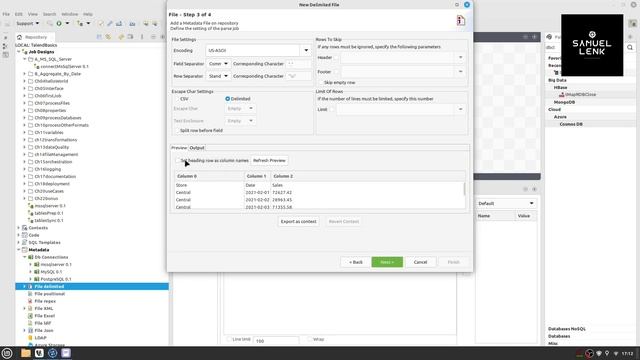Select the Delimited radio option
Screen dimensions: 640x360
227,99
